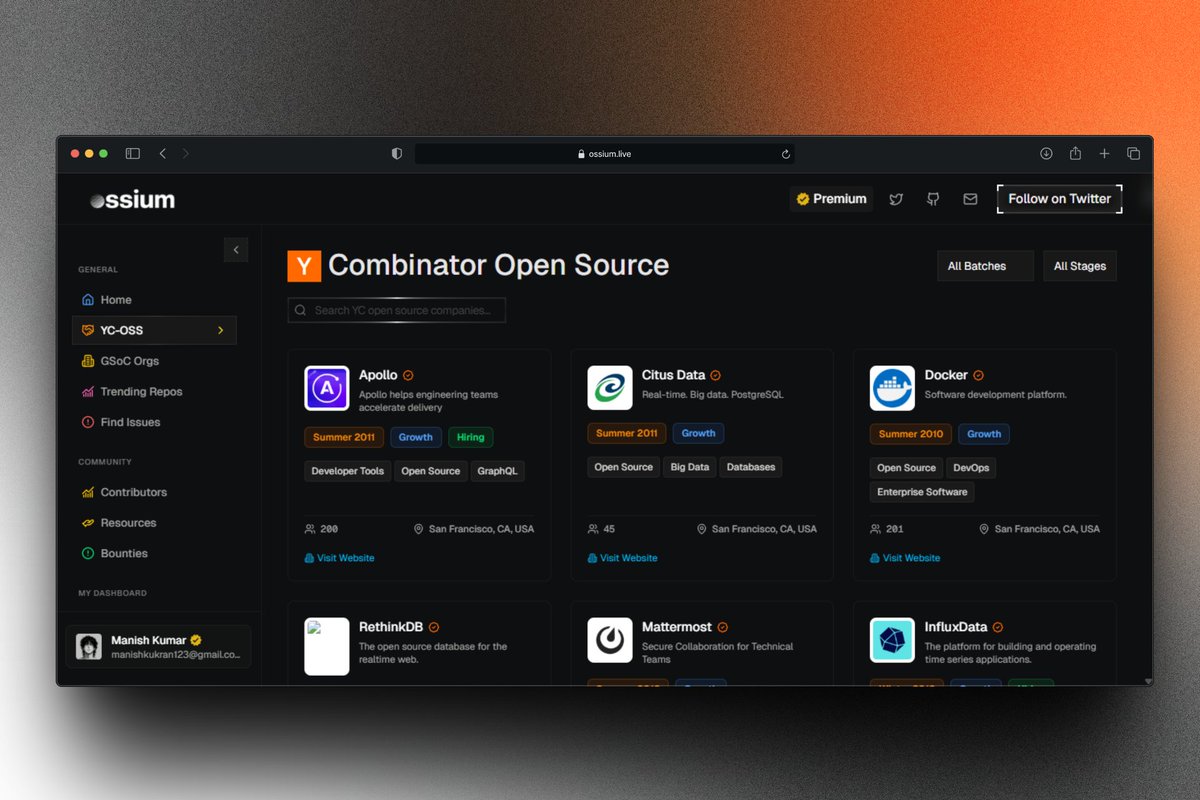This screenshot has height=800, width=1200.
Task: Visit Website link on Apollo card
Action: (x=339, y=558)
